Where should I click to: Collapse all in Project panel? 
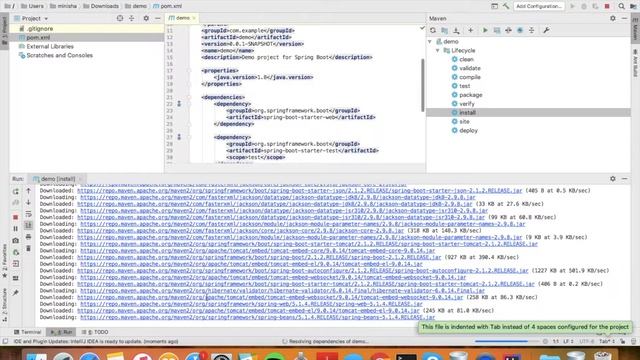point(131,18)
